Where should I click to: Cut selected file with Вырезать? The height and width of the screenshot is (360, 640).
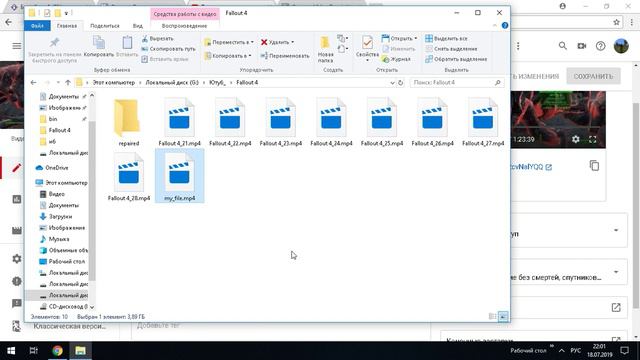158,39
